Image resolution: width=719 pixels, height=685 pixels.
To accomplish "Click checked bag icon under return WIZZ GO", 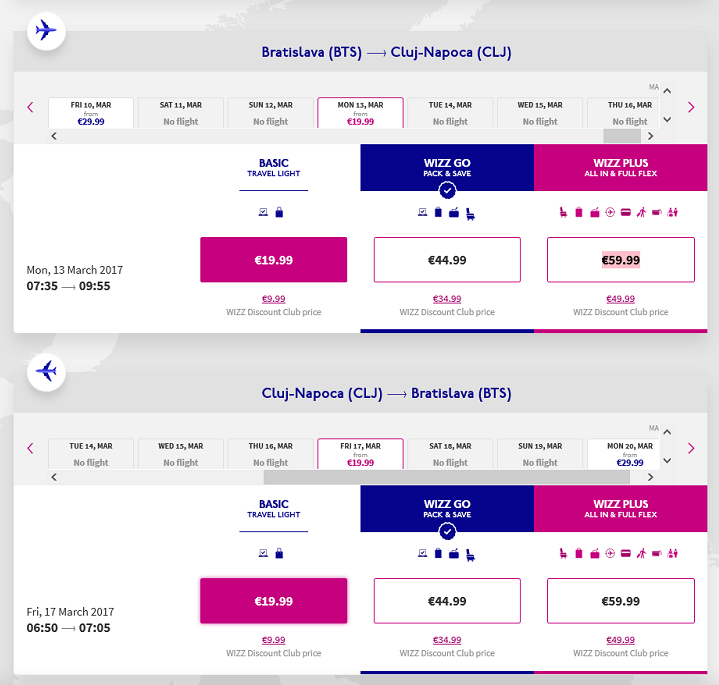I will pyautogui.click(x=438, y=553).
